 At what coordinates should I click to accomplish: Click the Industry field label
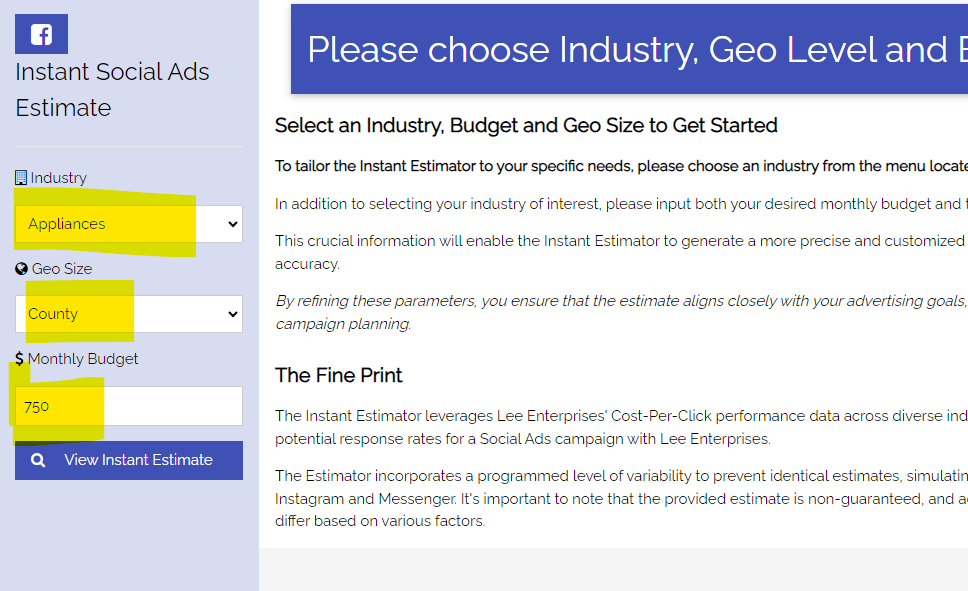click(x=58, y=178)
